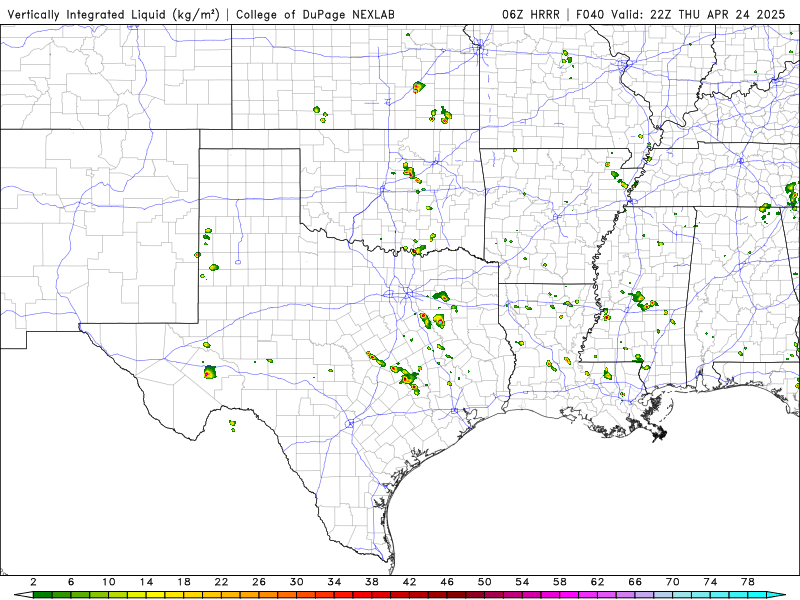Screen dimensions: 800x600
Task: Click the '34' label on the color scale
Action: click(x=334, y=582)
